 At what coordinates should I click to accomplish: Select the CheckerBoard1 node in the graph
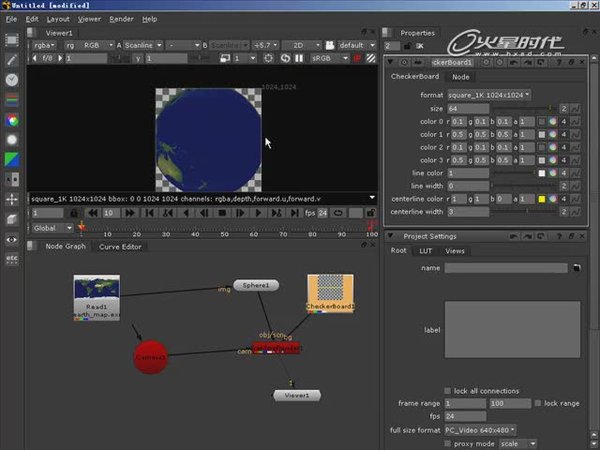point(329,291)
